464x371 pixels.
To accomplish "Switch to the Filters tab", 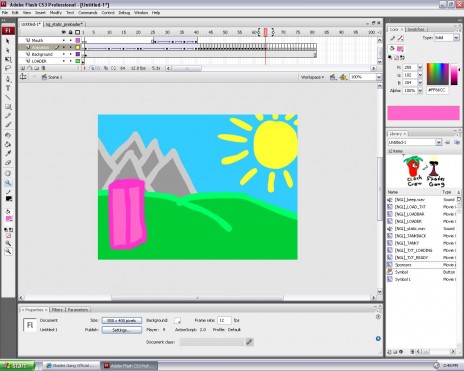I will pos(57,310).
